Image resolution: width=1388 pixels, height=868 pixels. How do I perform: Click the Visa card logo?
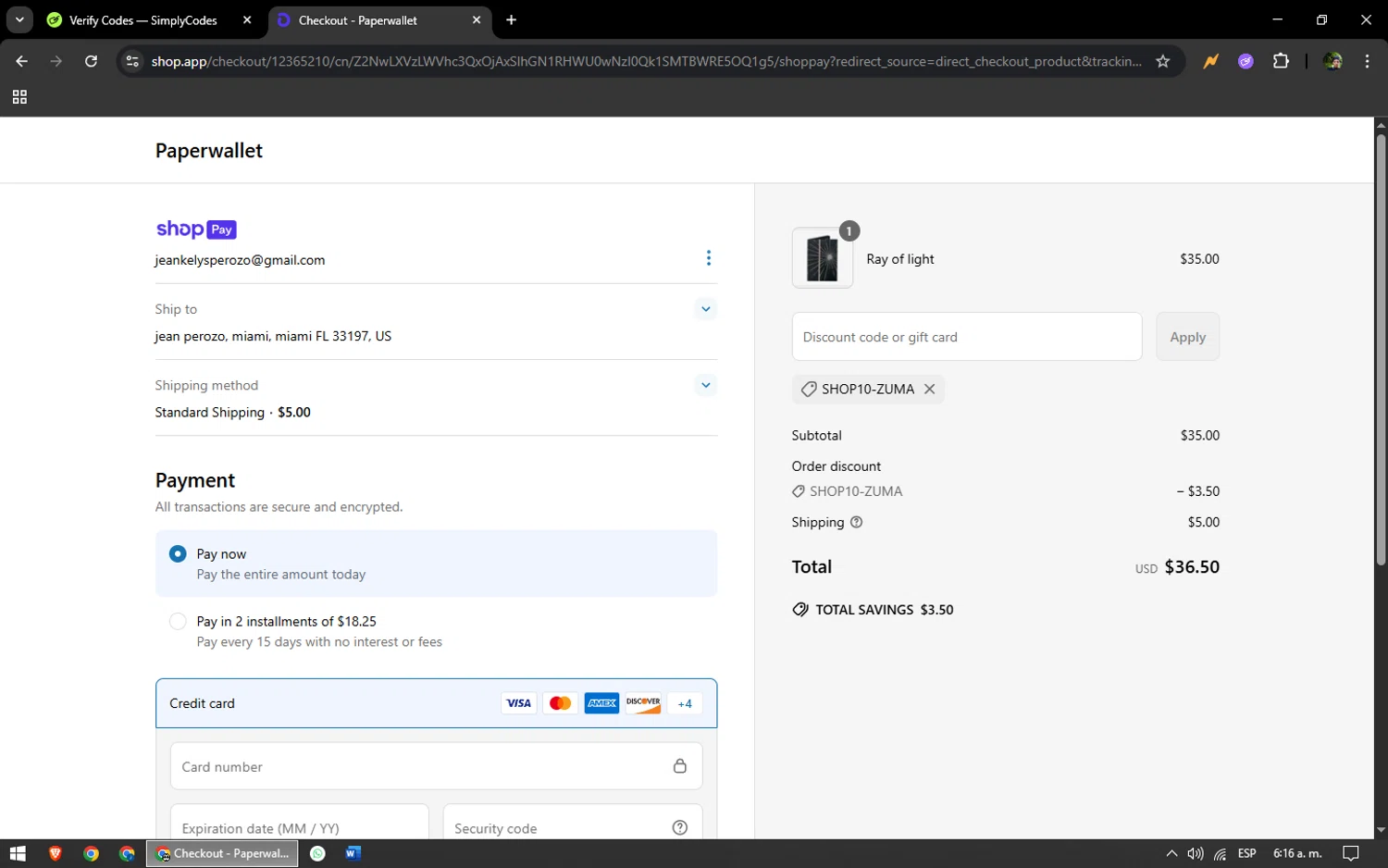pos(519,703)
